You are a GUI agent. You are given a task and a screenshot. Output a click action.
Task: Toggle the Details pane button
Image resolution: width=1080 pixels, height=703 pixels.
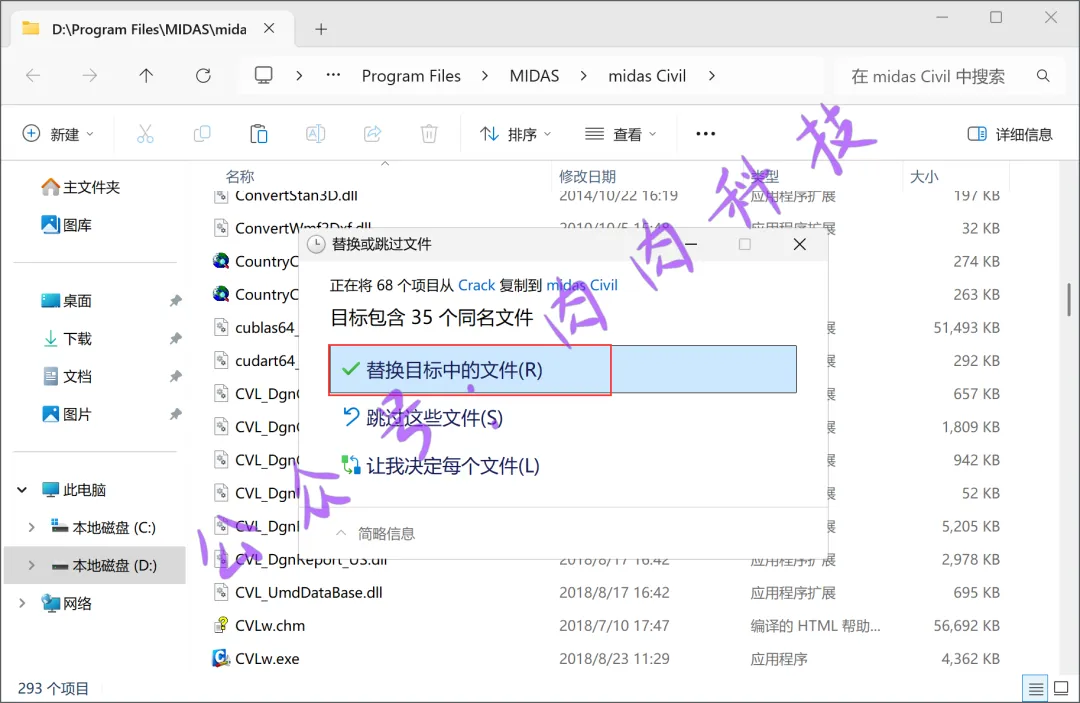click(1010, 134)
